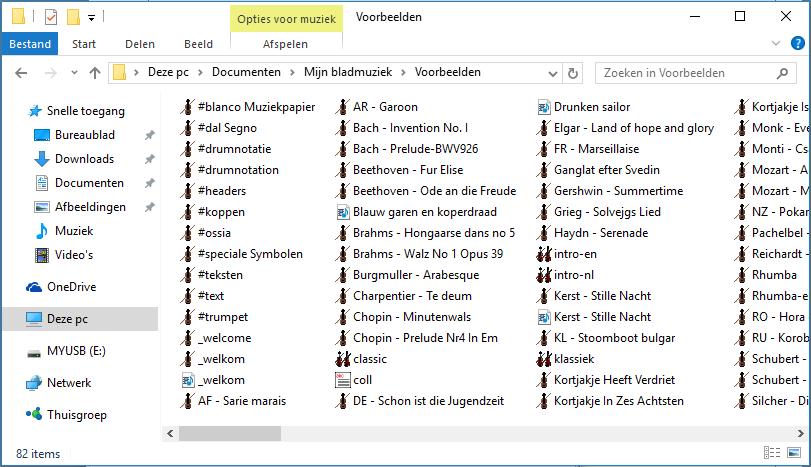Select the Opties voor muziek contextual tab
The width and height of the screenshot is (811, 467).
(286, 19)
